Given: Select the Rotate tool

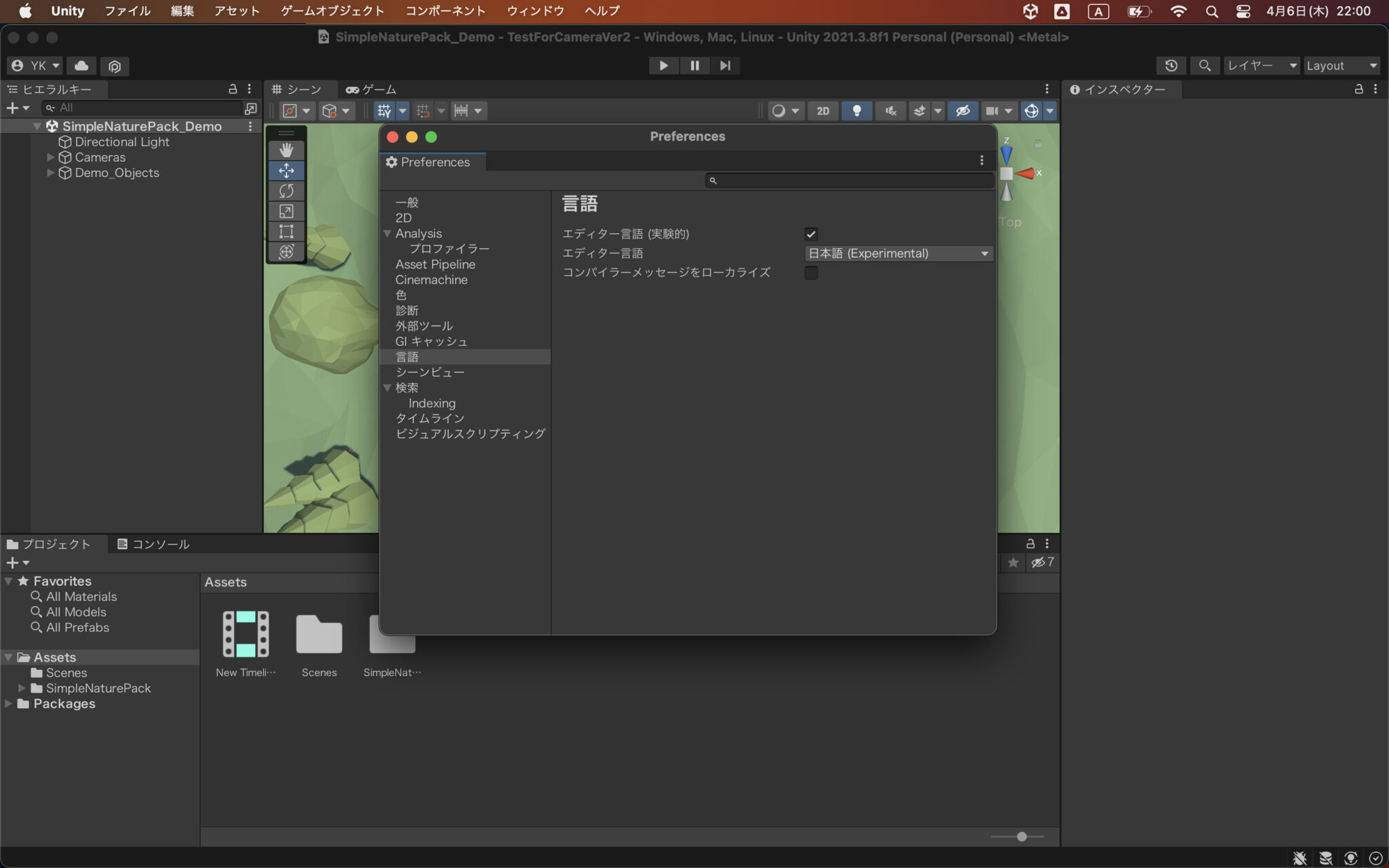Looking at the screenshot, I should tap(287, 191).
